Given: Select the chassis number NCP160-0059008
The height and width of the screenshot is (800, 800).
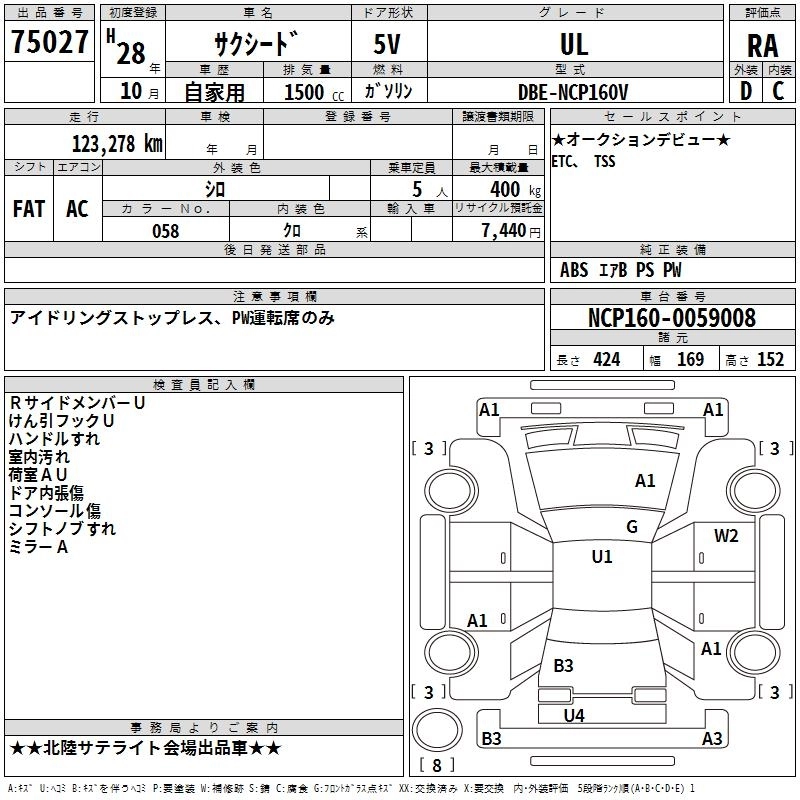Looking at the screenshot, I should pyautogui.click(x=672, y=318).
